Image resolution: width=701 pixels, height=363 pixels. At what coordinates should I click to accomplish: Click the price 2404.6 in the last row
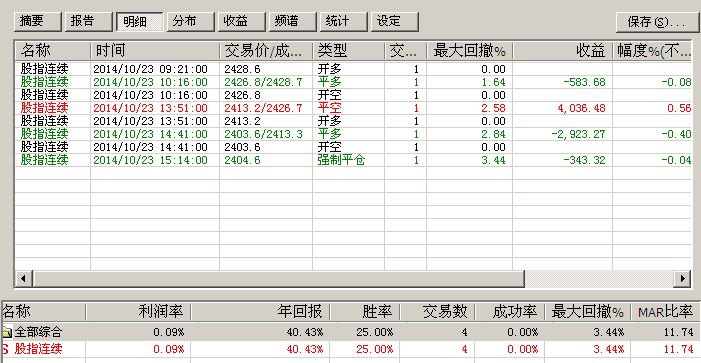coord(242,160)
